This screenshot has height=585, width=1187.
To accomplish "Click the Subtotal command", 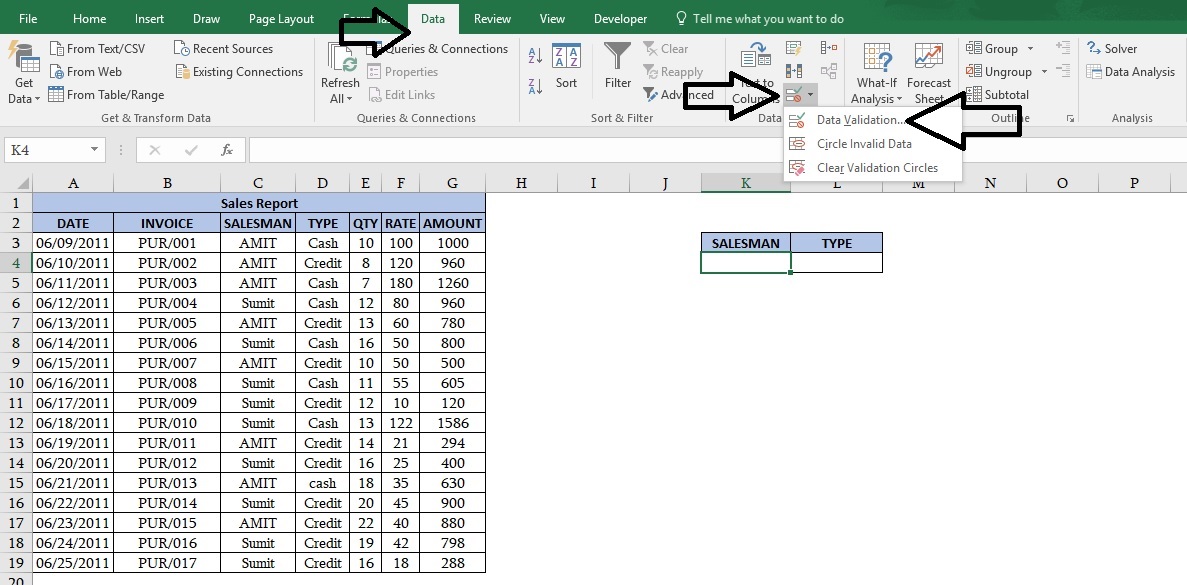I will point(998,95).
